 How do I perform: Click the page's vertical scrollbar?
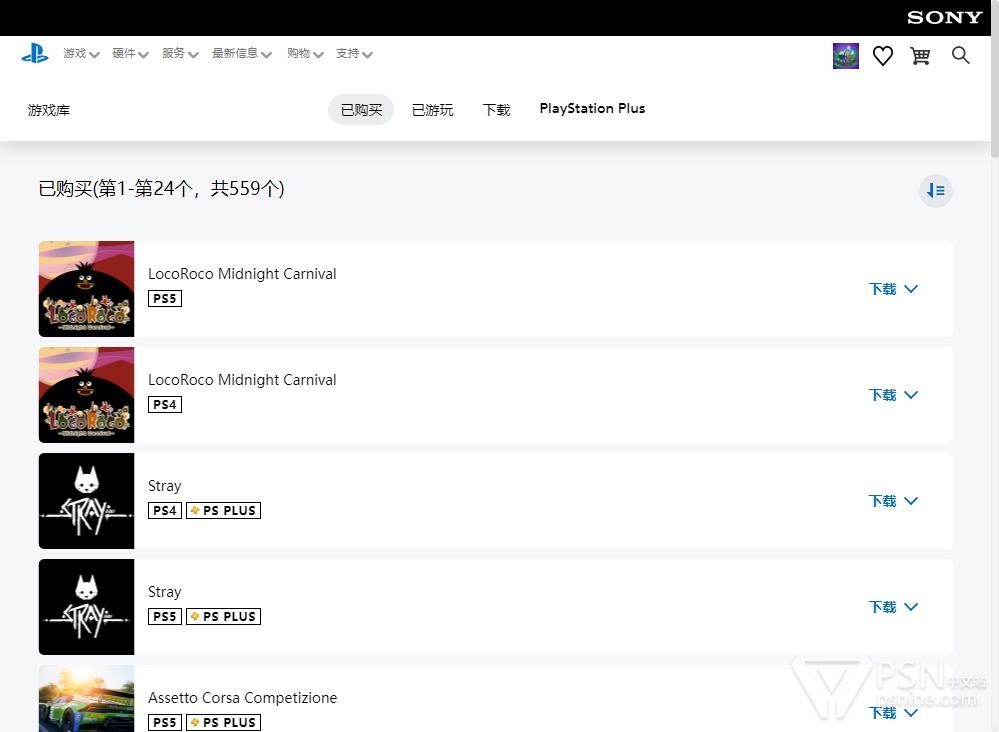[x=995, y=78]
